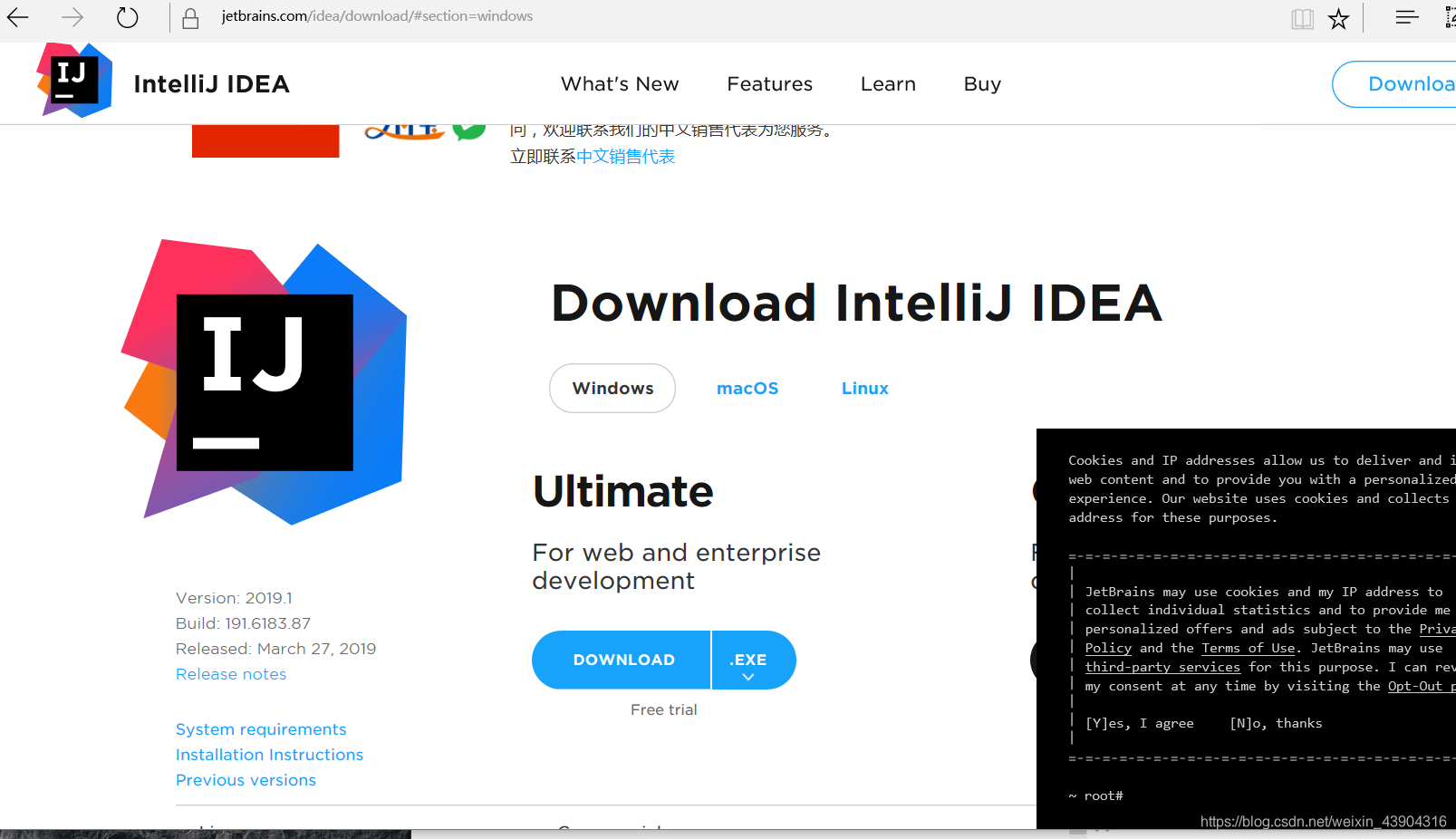Click the Free trial label
This screenshot has width=1456, height=839.
(x=664, y=709)
